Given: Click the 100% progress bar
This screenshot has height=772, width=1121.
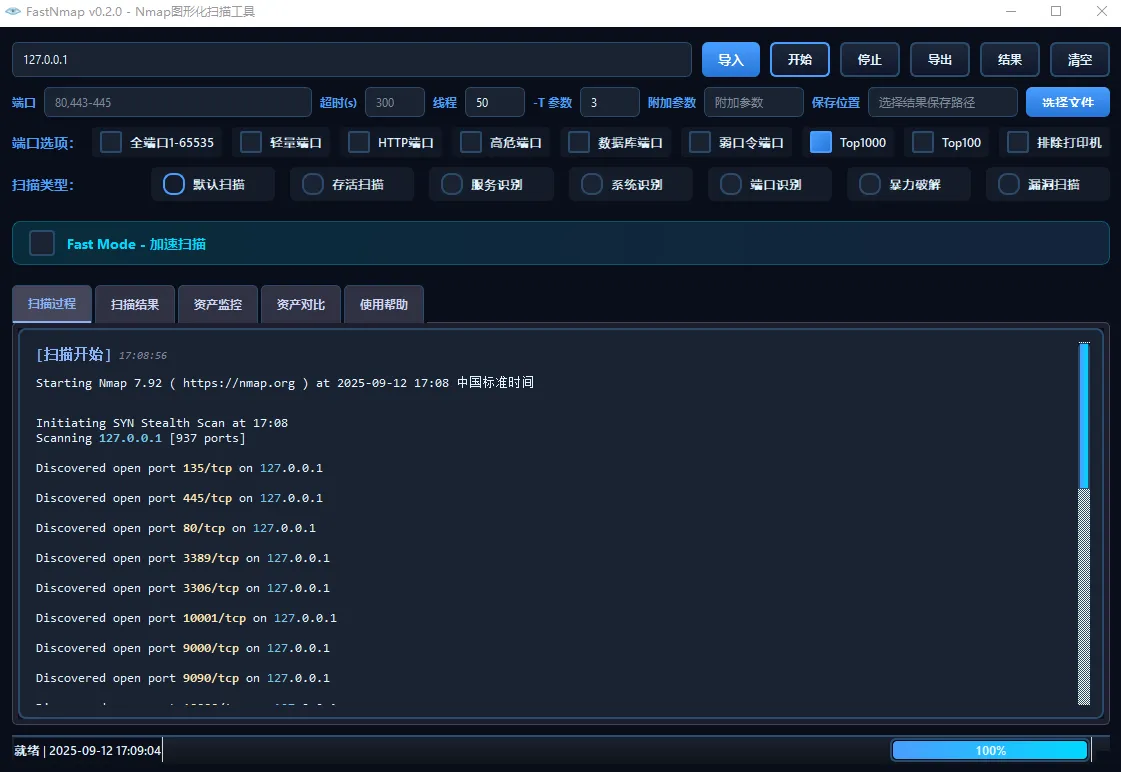Looking at the screenshot, I should pos(989,750).
